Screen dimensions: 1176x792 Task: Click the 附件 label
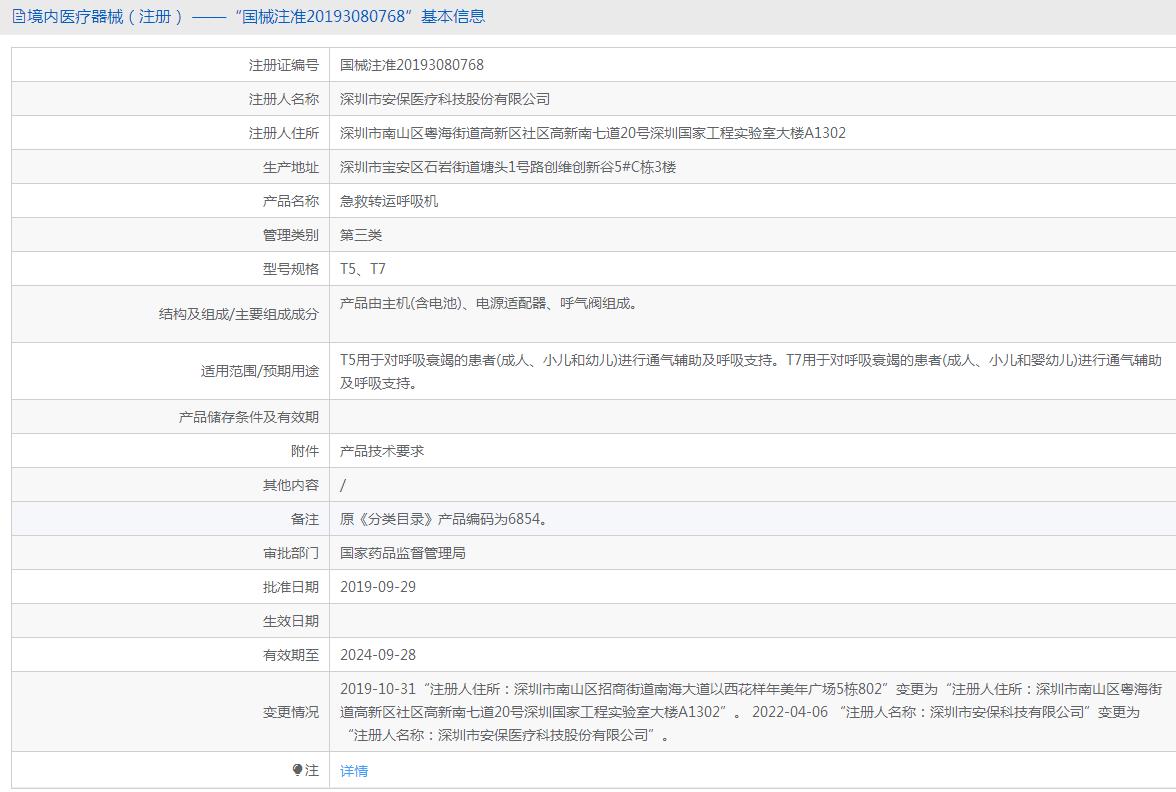coord(304,451)
